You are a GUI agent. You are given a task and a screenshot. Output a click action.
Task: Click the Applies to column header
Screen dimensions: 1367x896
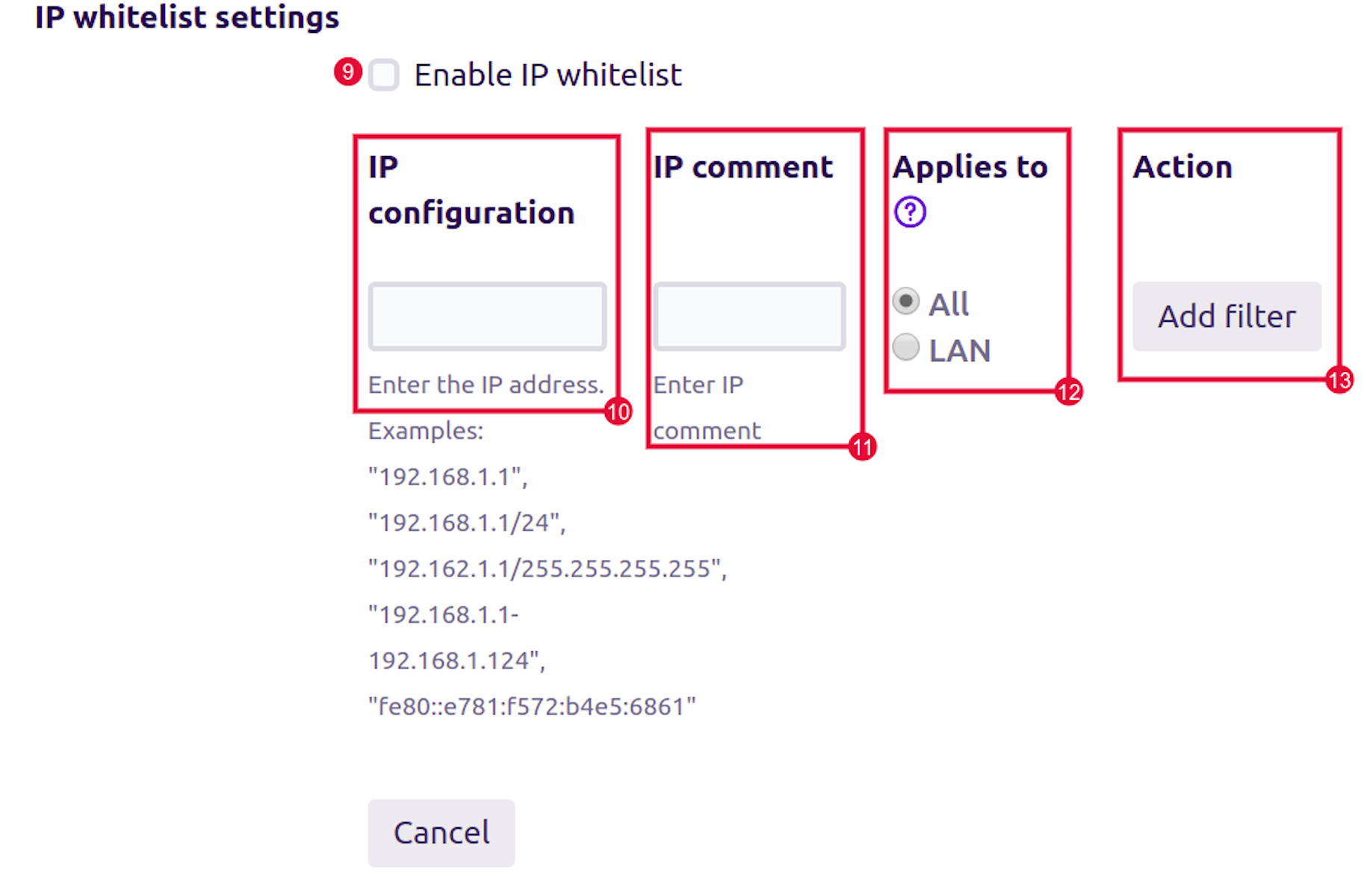(970, 167)
